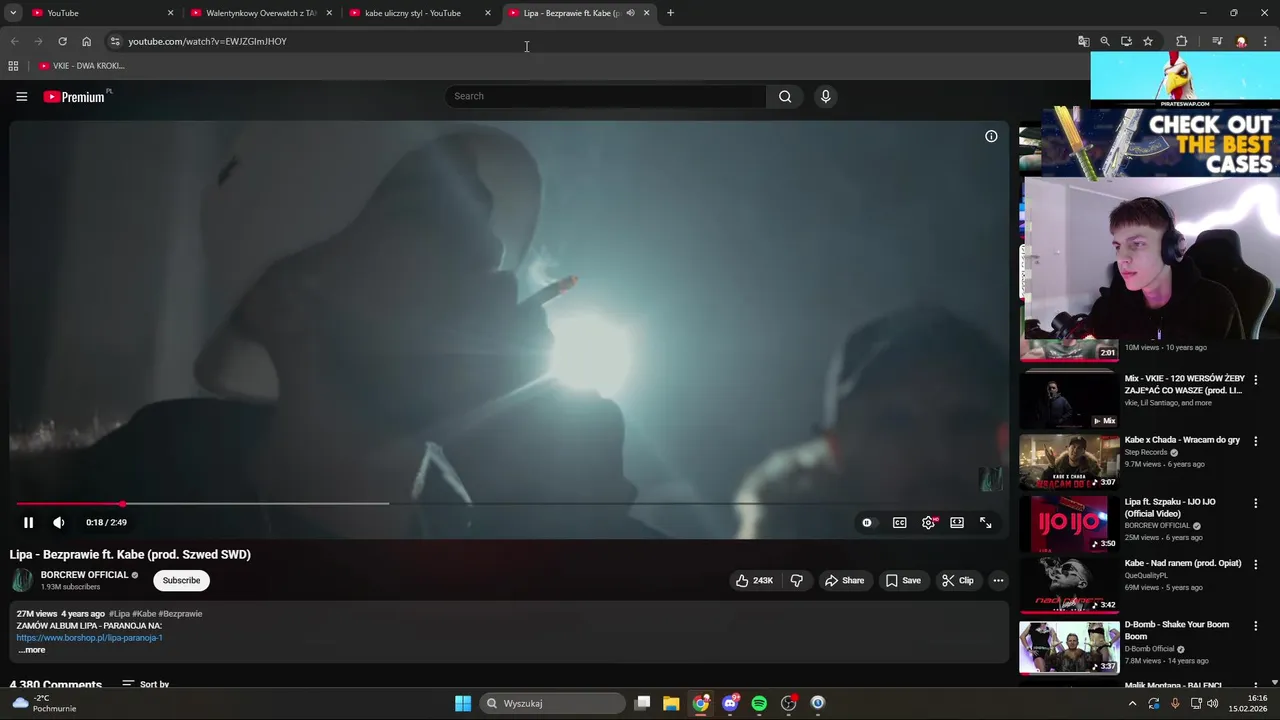Seek on the video progress bar
The width and height of the screenshot is (1280, 720).
point(510,503)
